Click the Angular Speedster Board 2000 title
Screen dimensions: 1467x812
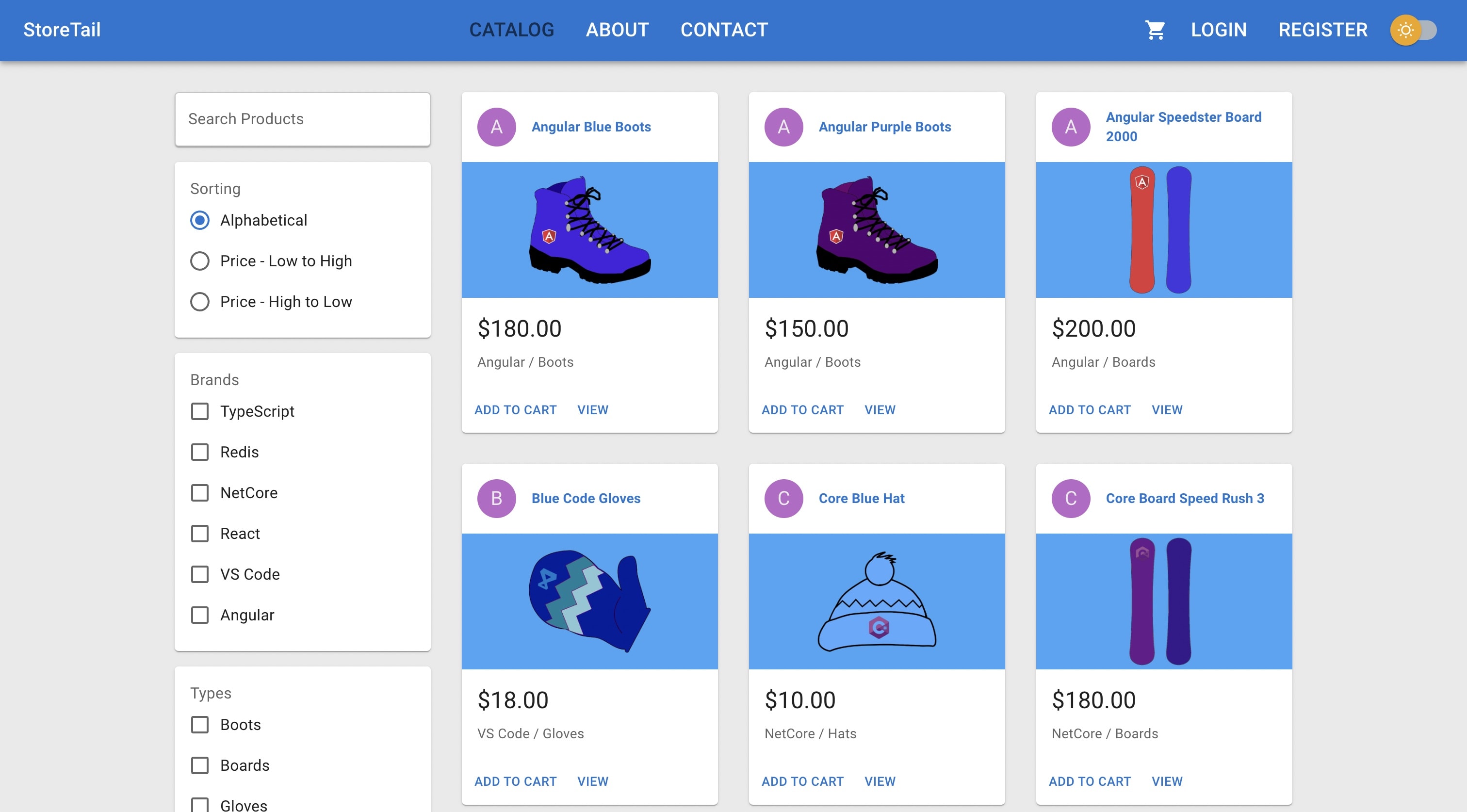pos(1183,127)
